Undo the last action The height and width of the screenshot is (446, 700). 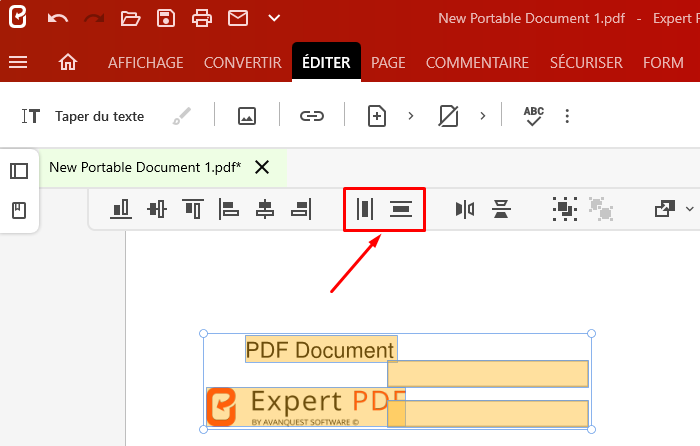pyautogui.click(x=58, y=18)
